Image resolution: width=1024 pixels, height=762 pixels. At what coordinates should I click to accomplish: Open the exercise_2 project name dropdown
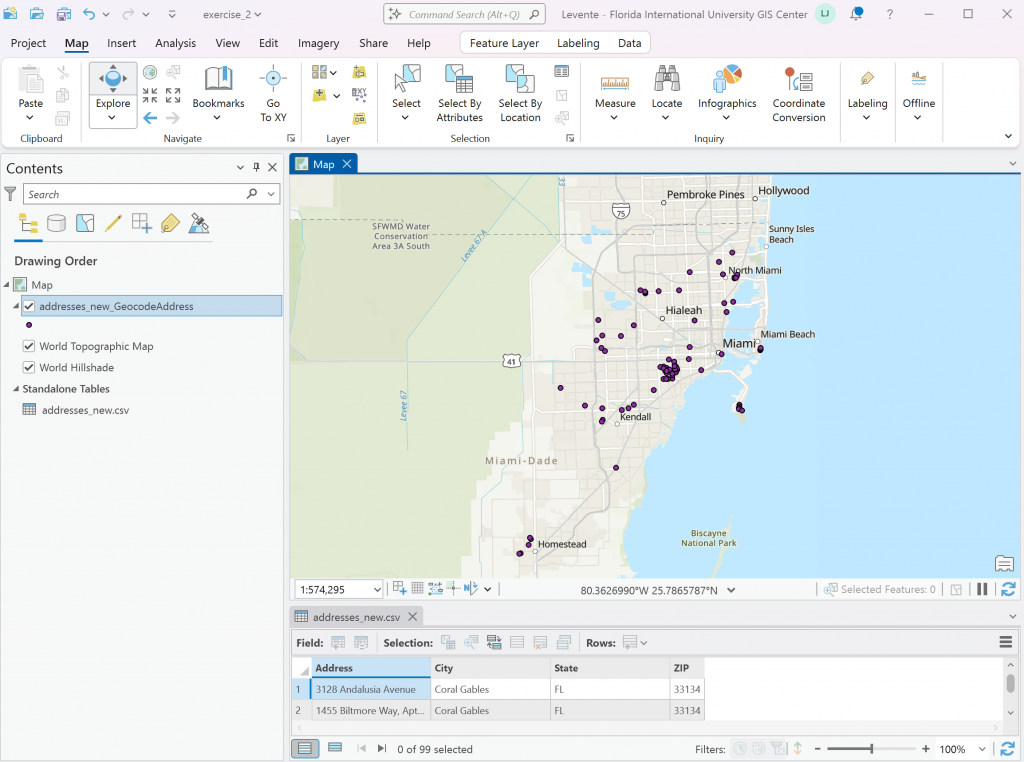[232, 14]
